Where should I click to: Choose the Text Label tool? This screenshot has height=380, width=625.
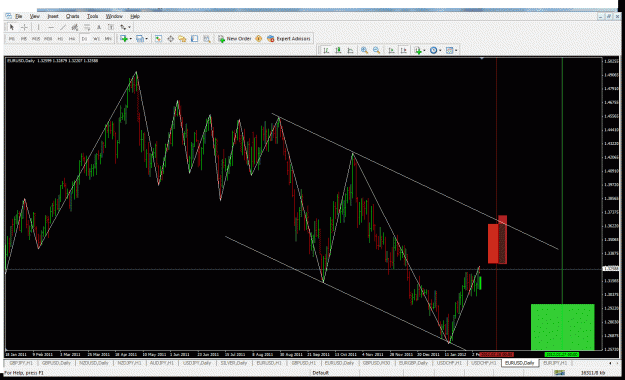coord(111,28)
